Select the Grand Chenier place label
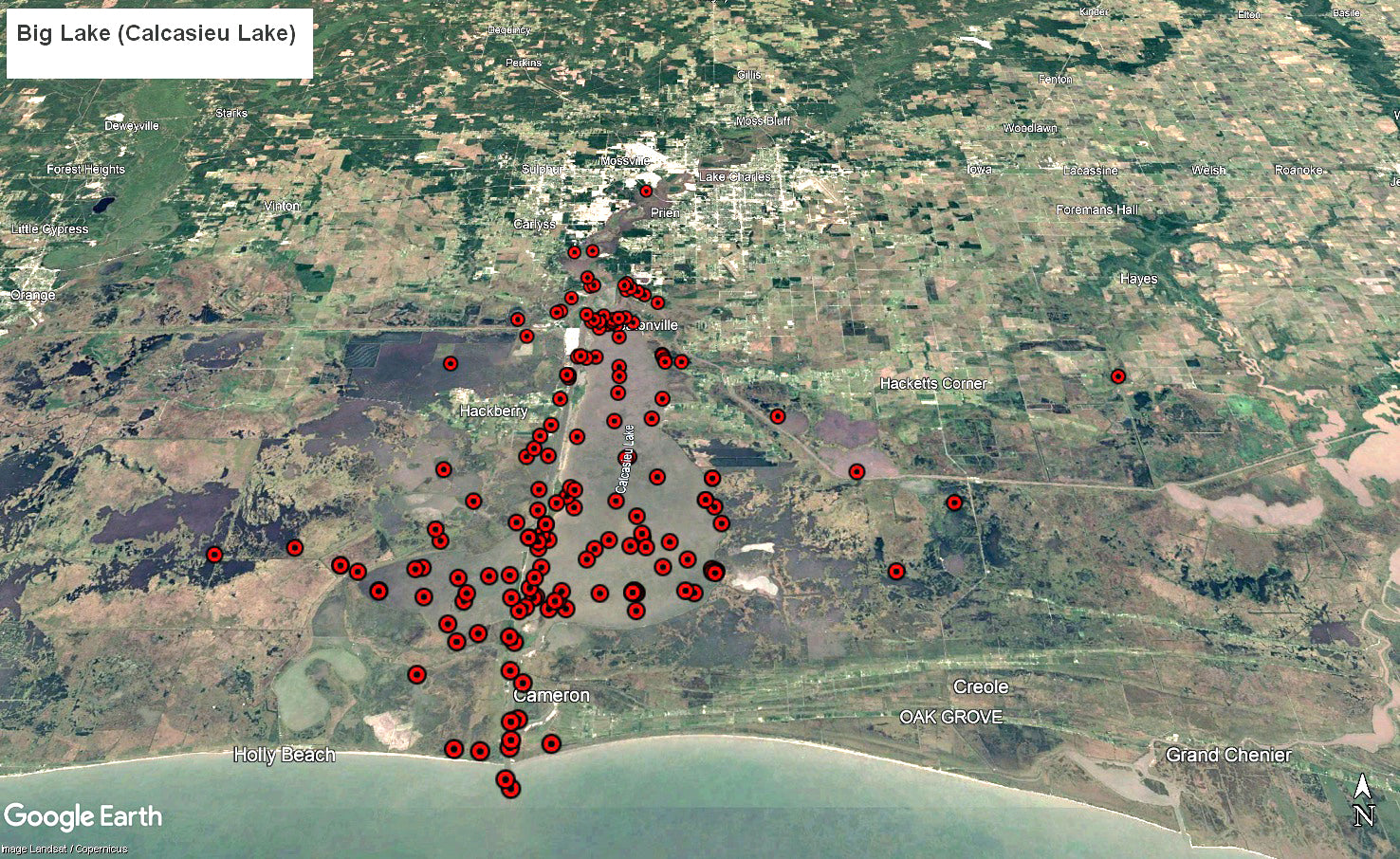The image size is (1400, 859). click(x=1228, y=755)
